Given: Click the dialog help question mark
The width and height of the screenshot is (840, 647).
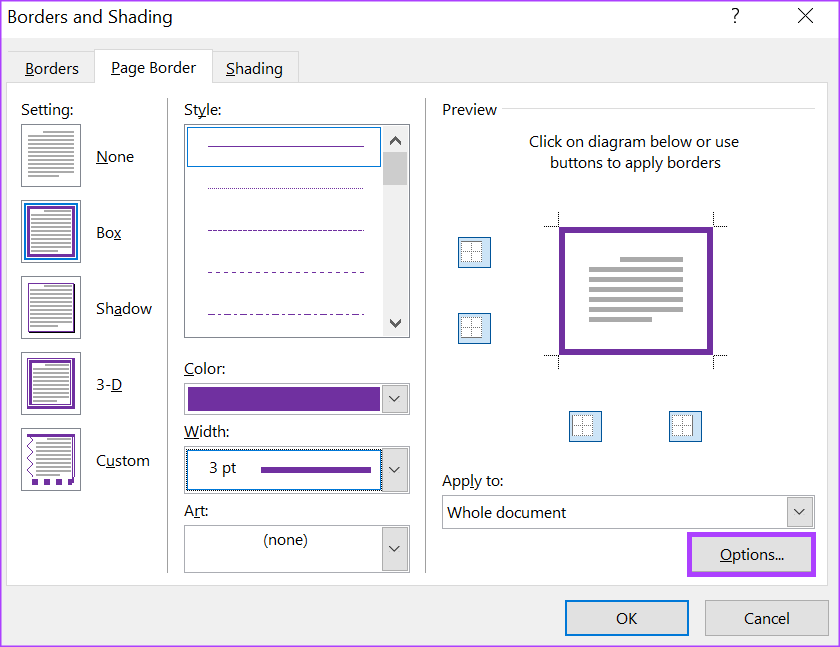Looking at the screenshot, I should pos(735,16).
